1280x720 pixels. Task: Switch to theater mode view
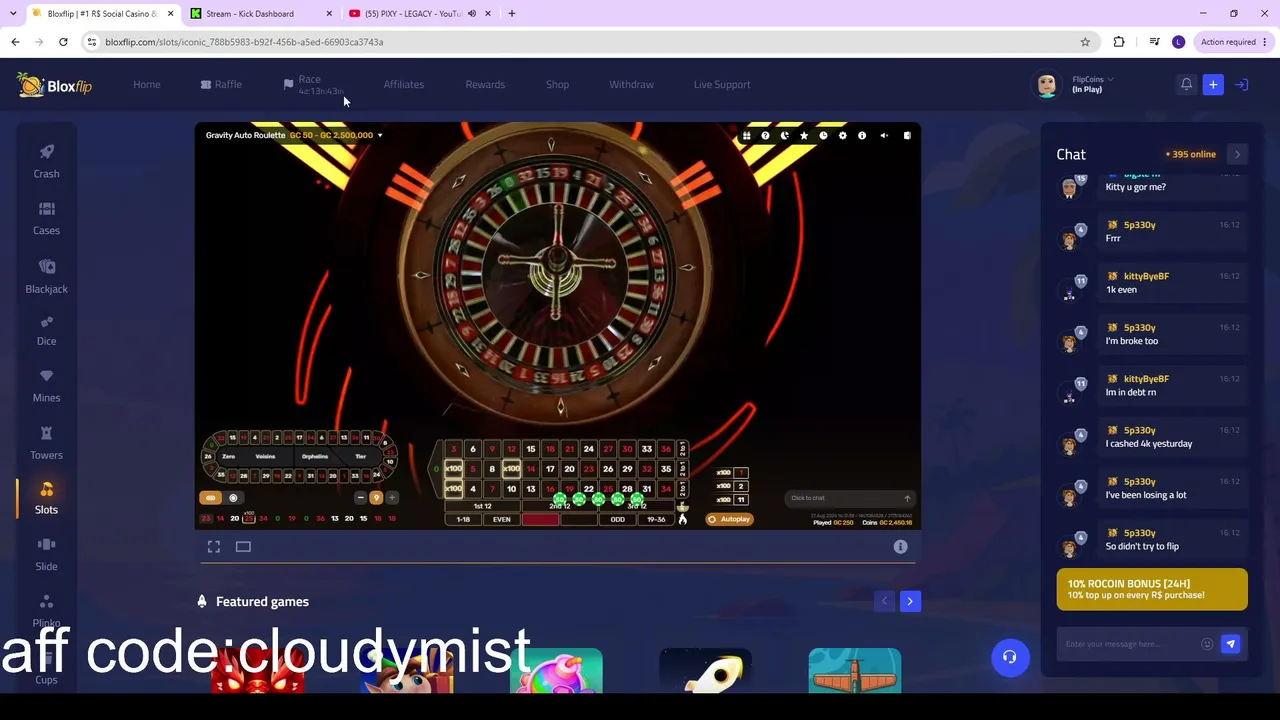243,547
